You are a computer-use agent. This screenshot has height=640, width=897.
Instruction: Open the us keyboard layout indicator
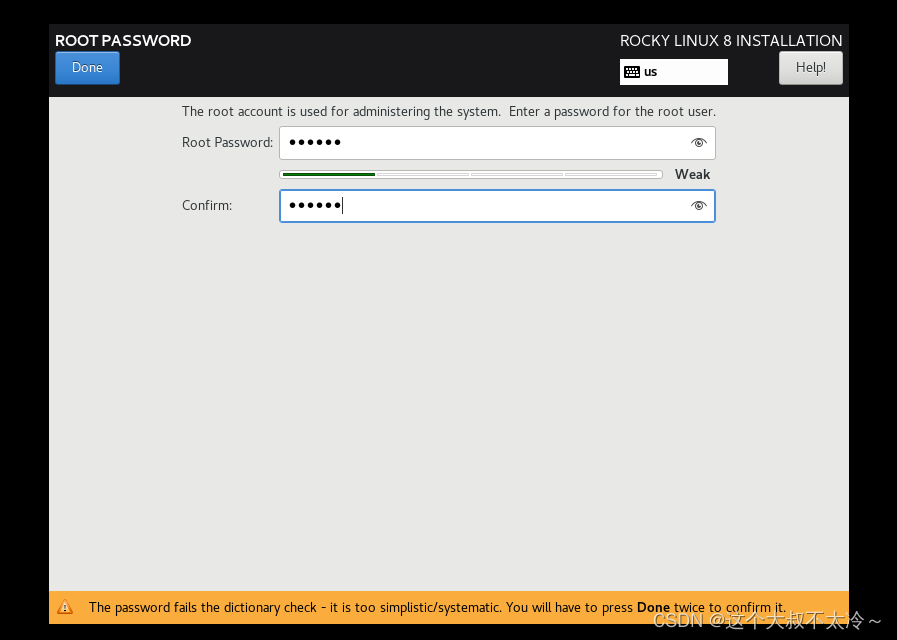point(673,72)
